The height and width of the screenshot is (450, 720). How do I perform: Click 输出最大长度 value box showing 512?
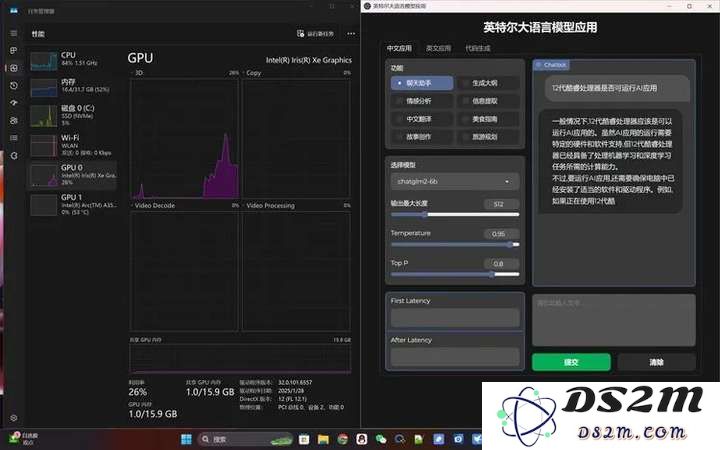click(501, 204)
